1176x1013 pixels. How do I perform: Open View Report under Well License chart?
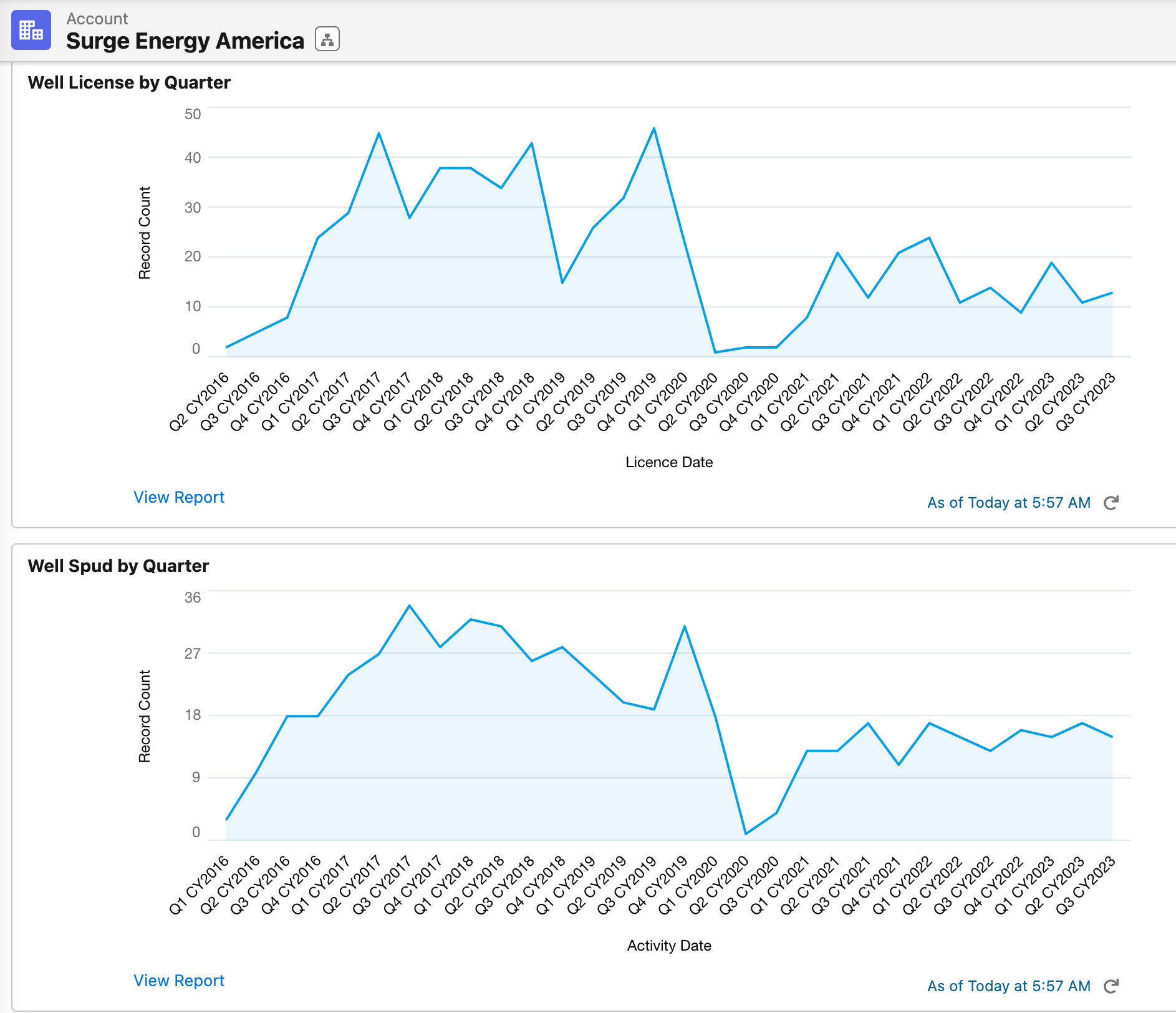[x=178, y=497]
